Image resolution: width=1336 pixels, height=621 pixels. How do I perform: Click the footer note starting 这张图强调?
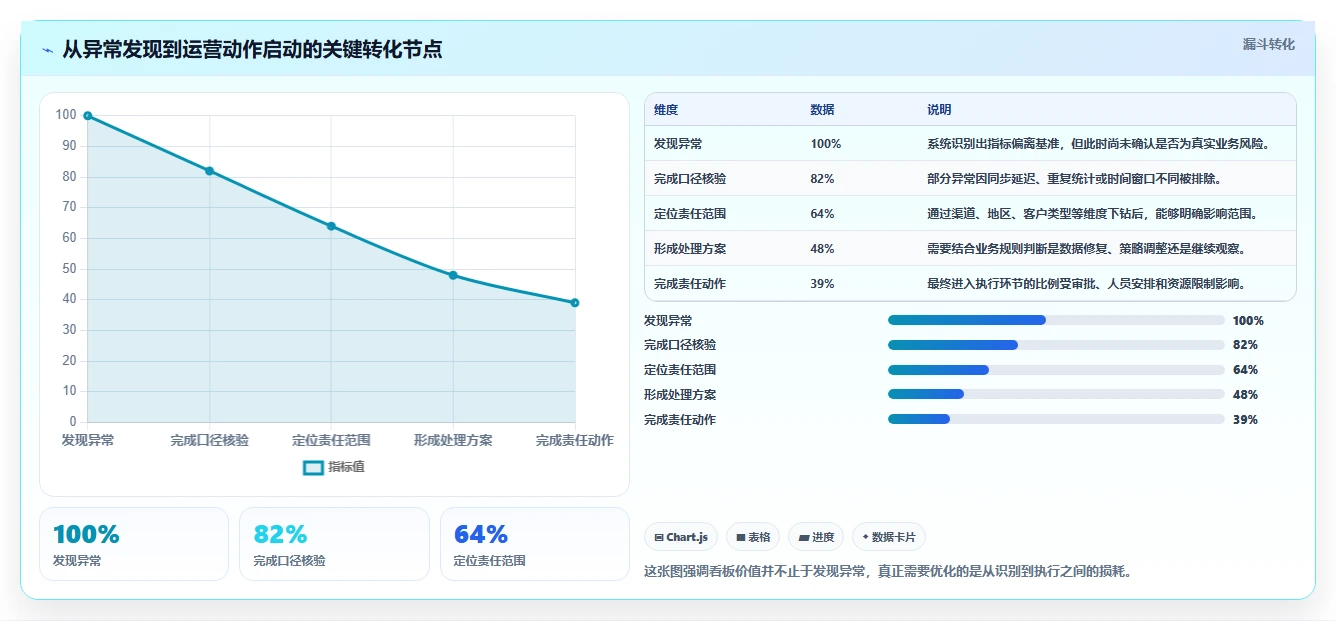pos(888,572)
